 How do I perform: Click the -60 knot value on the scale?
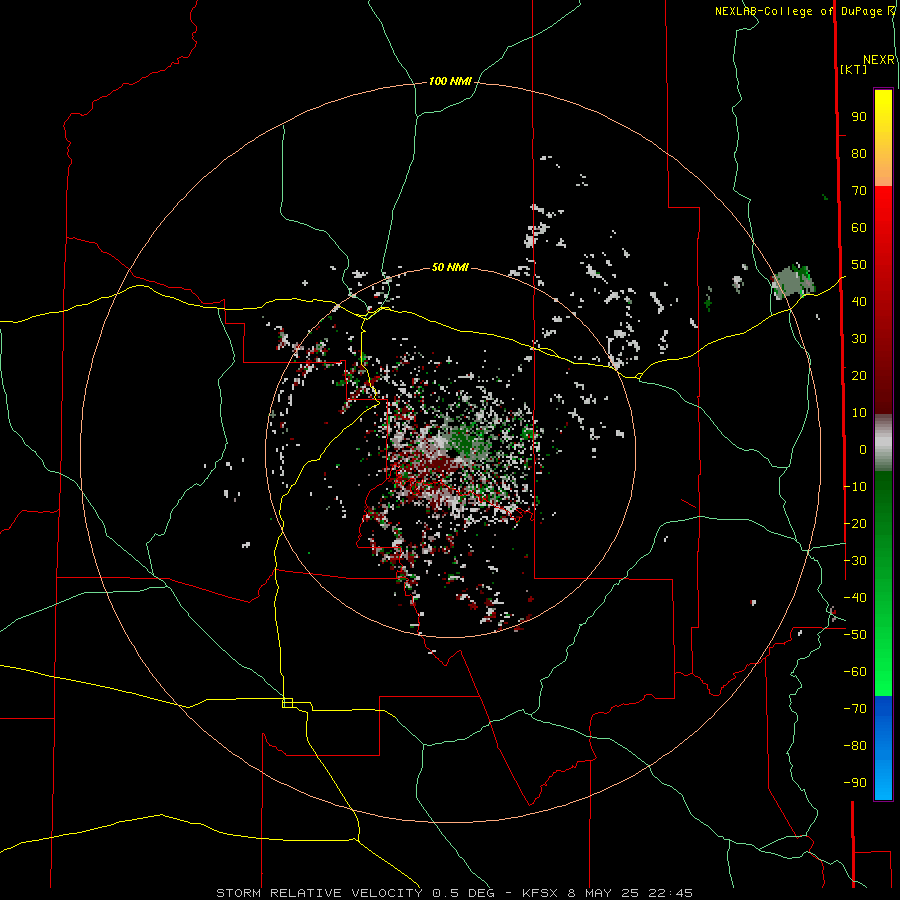pyautogui.click(x=855, y=672)
